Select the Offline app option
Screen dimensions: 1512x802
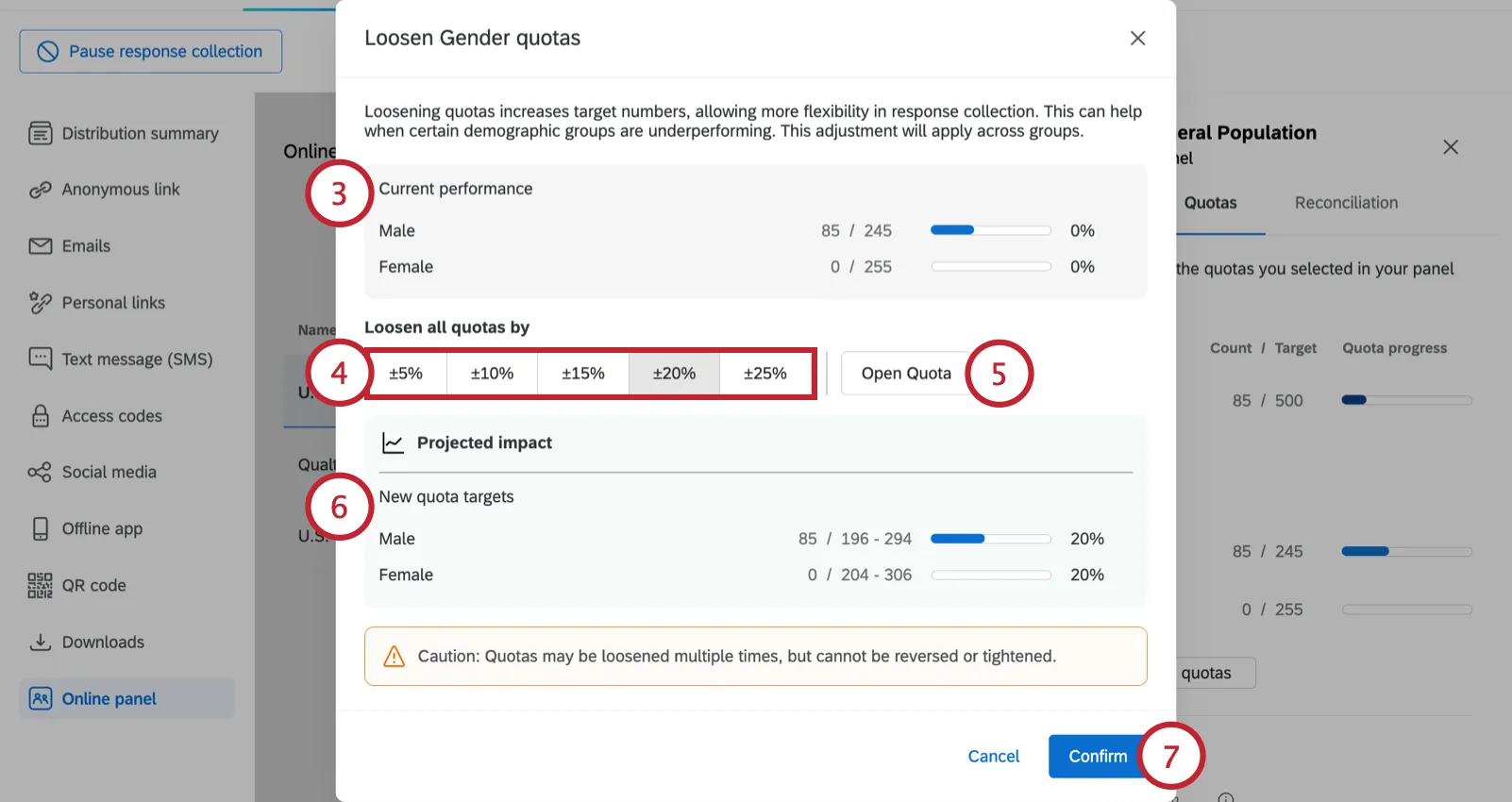(x=101, y=528)
